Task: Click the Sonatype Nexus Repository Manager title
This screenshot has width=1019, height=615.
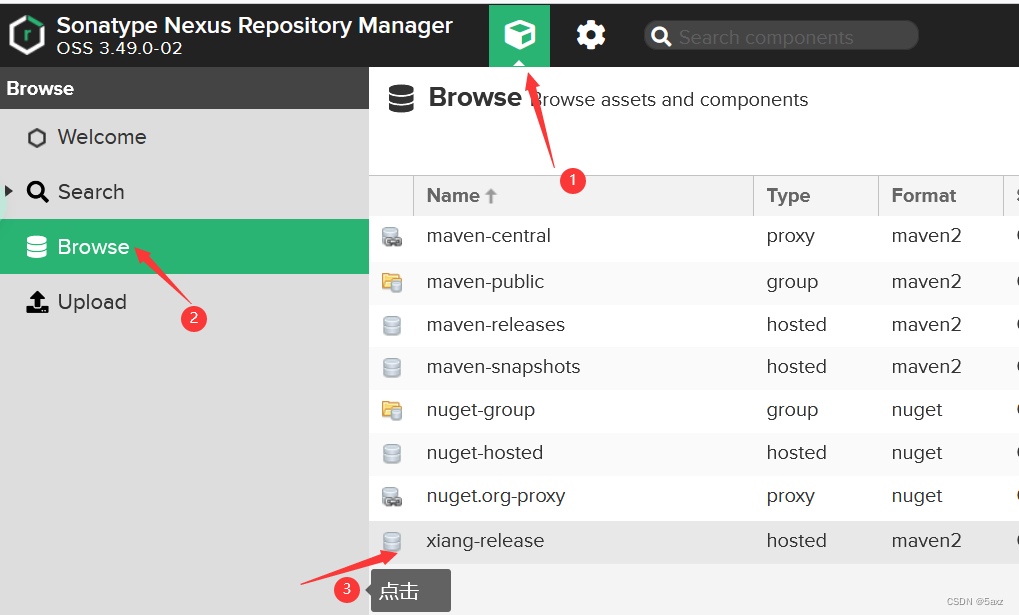Action: [254, 25]
